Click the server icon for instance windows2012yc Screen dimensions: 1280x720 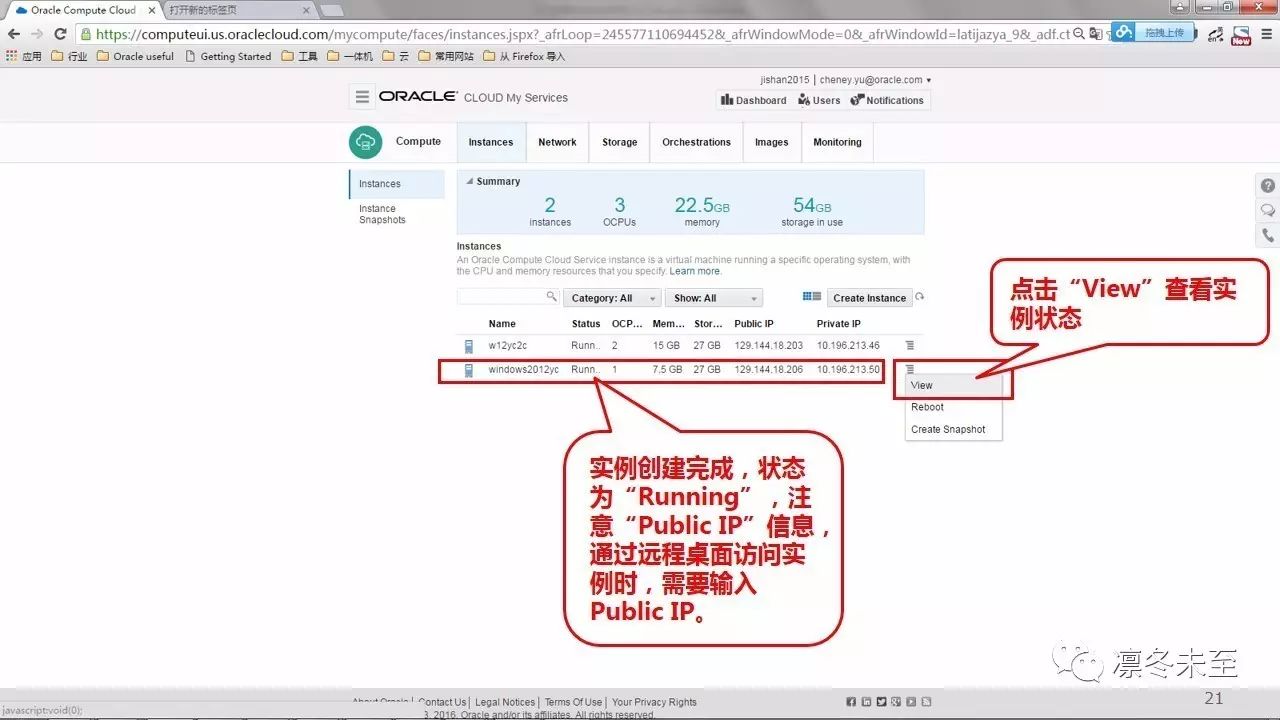pos(468,370)
